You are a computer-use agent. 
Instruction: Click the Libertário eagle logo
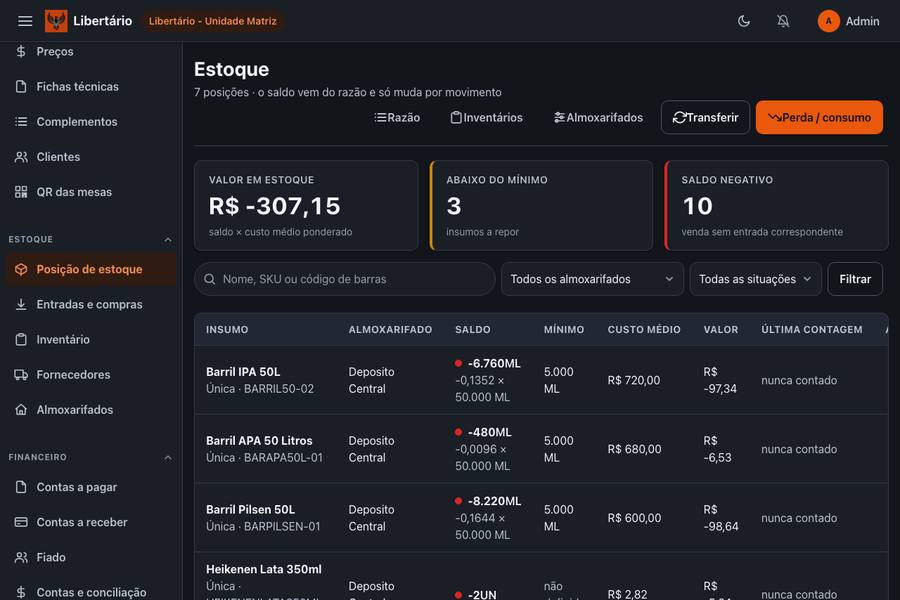56,21
